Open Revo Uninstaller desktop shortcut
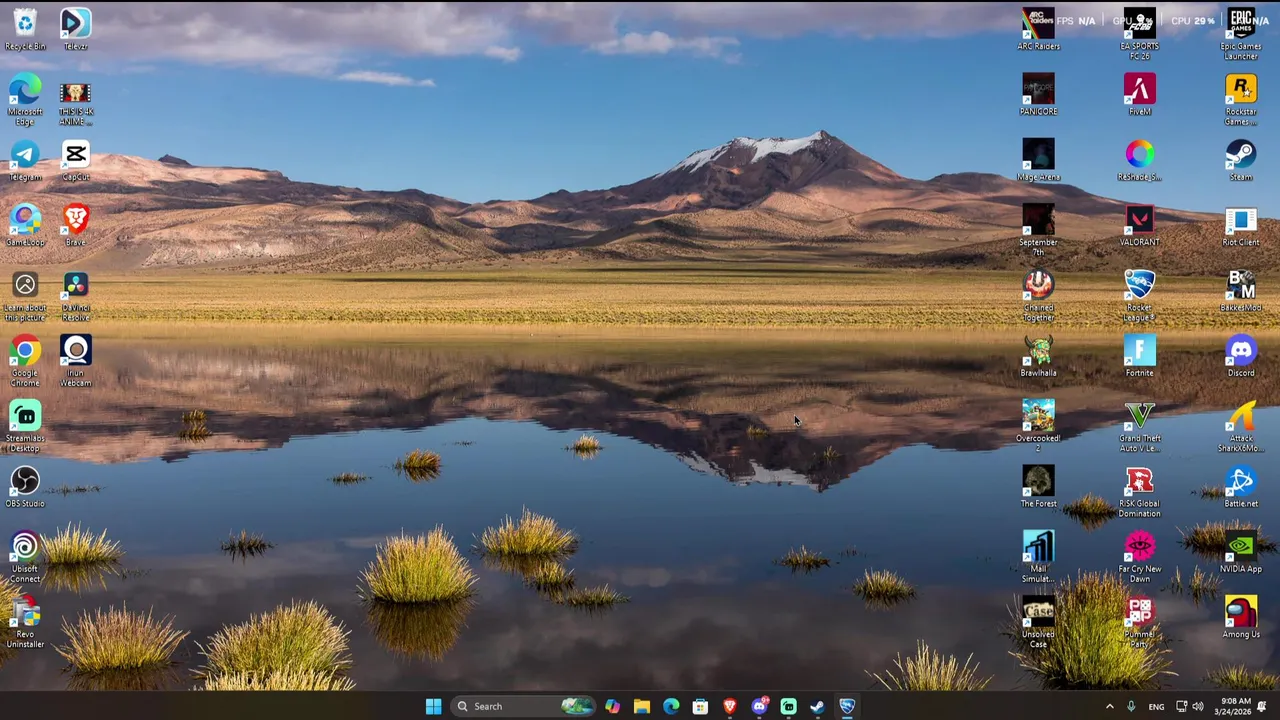Image resolution: width=1280 pixels, height=720 pixels. click(x=25, y=622)
